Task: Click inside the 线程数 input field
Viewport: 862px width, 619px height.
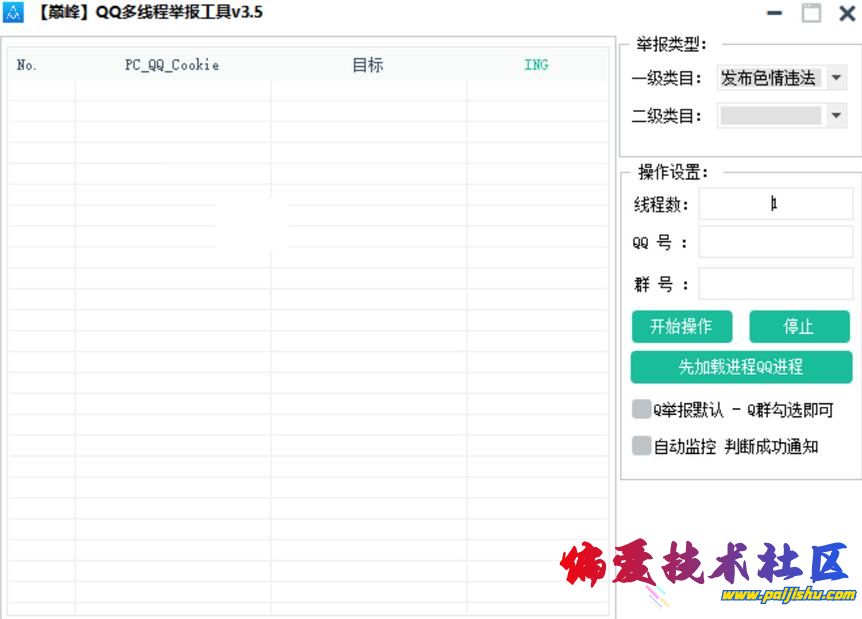Action: tap(777, 203)
